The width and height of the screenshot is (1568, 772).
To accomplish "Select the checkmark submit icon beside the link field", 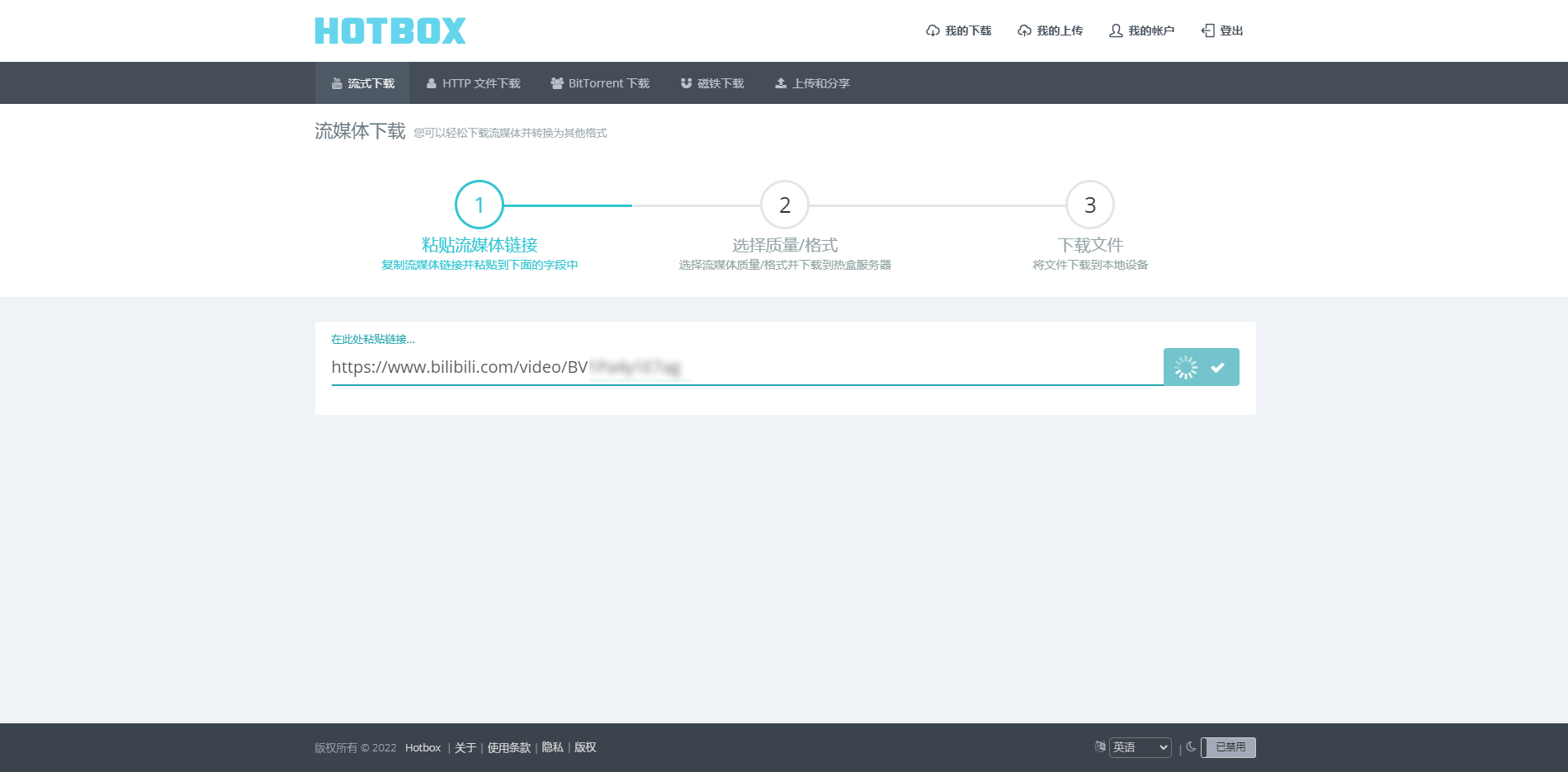I will [1218, 366].
